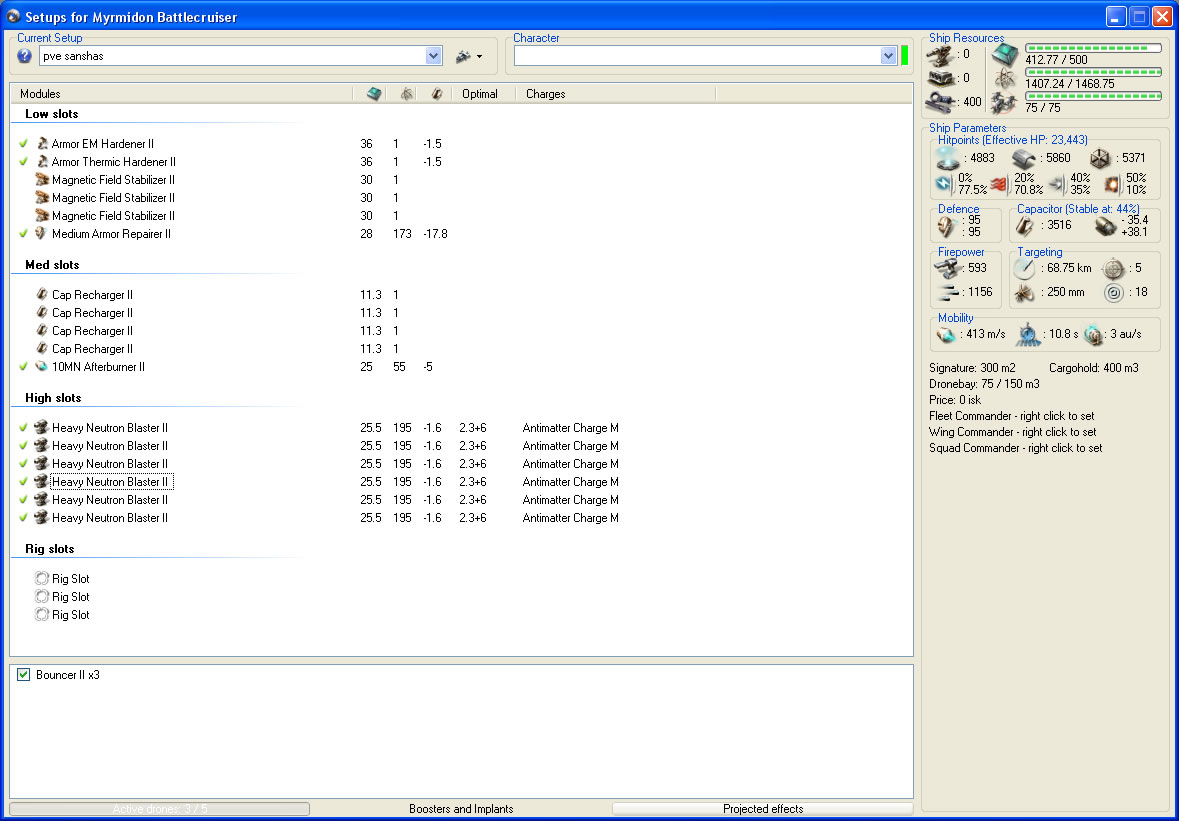Click the CPU icon in Ship Resources
This screenshot has width=1179, height=821.
[1005, 55]
